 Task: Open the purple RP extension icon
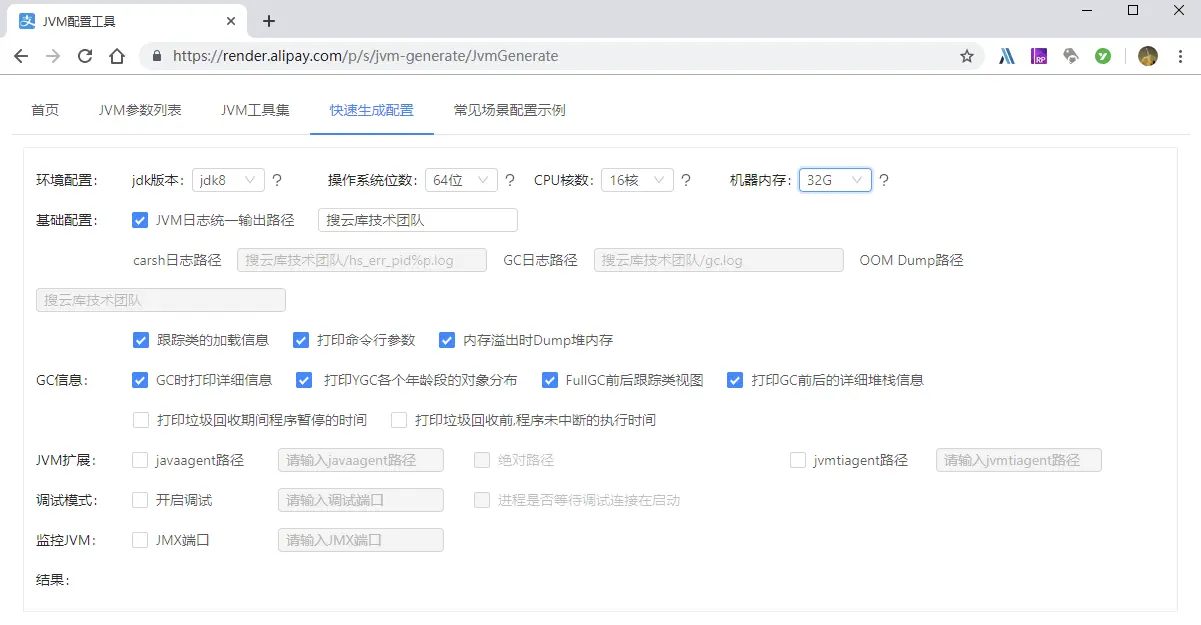[1039, 57]
